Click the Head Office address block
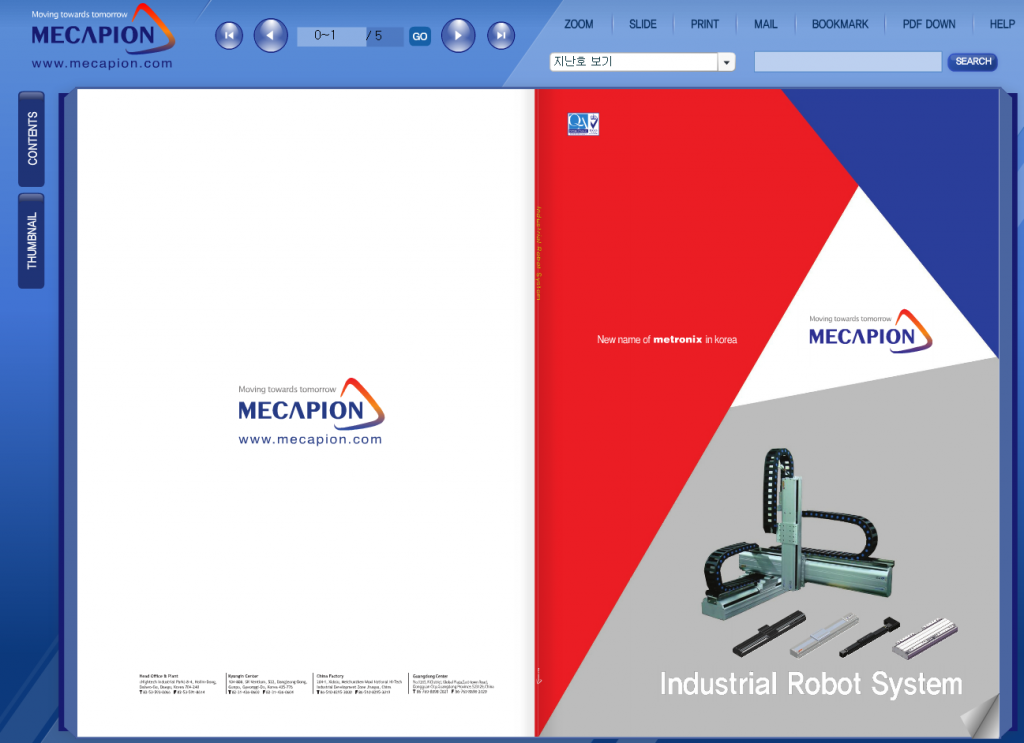 tap(178, 684)
